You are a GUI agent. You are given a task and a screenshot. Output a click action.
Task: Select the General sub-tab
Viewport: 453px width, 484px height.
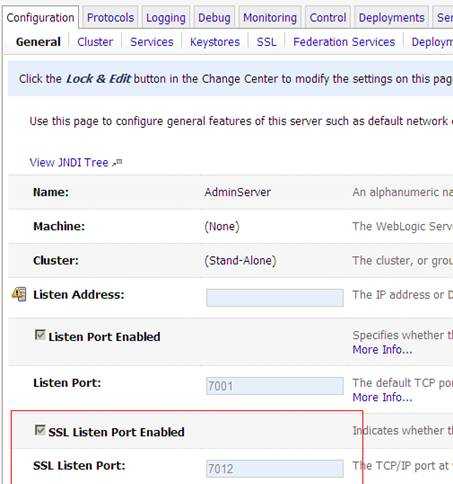click(38, 42)
